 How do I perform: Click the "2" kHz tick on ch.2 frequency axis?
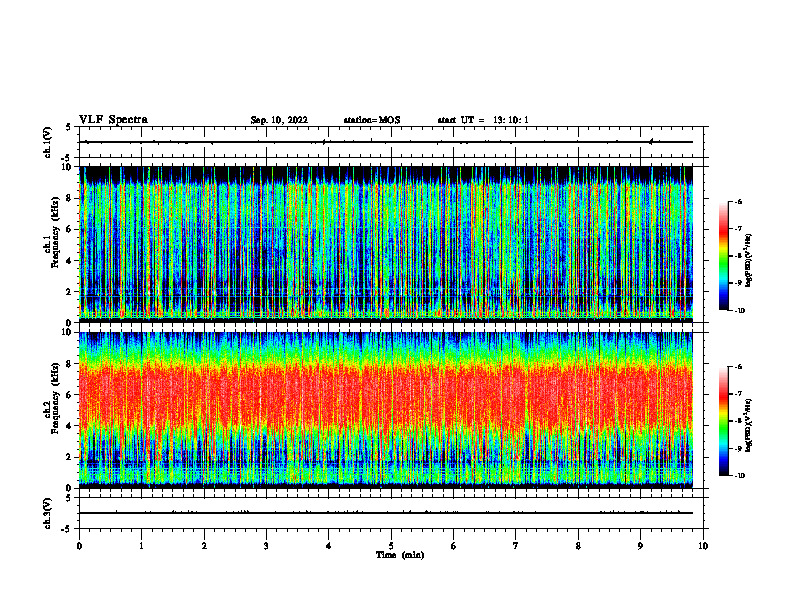click(x=70, y=457)
